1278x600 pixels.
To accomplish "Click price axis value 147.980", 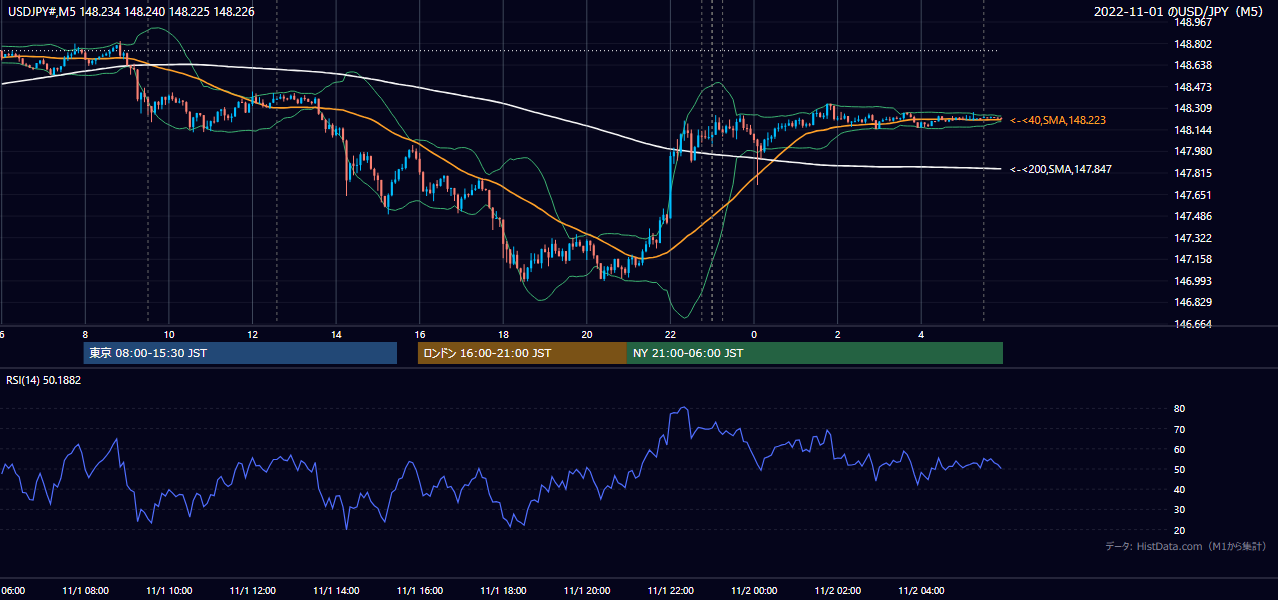I will tap(1191, 151).
